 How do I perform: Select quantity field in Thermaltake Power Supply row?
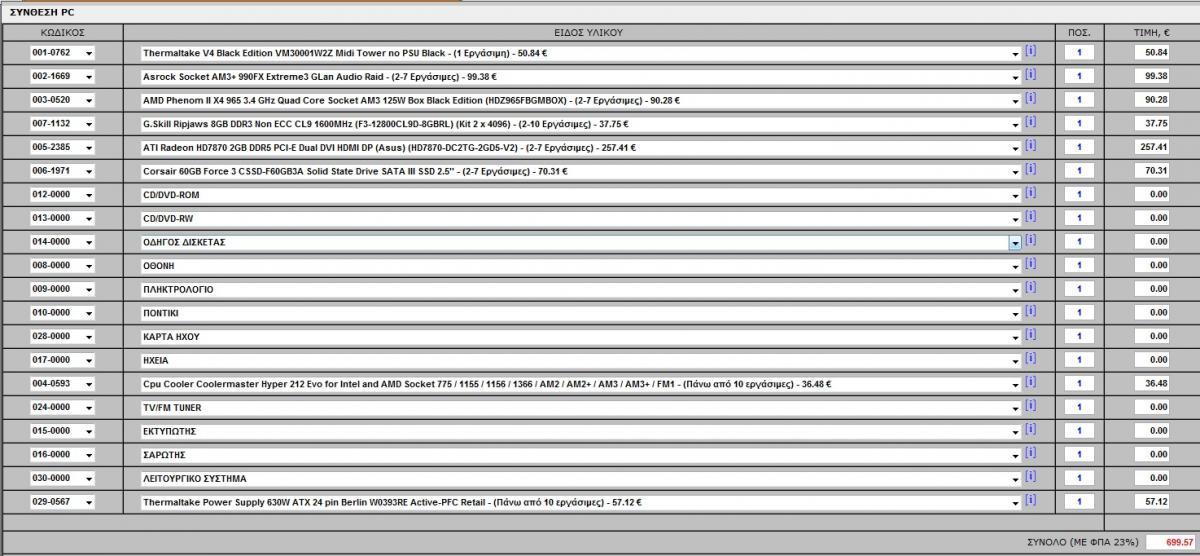pyautogui.click(x=1079, y=502)
